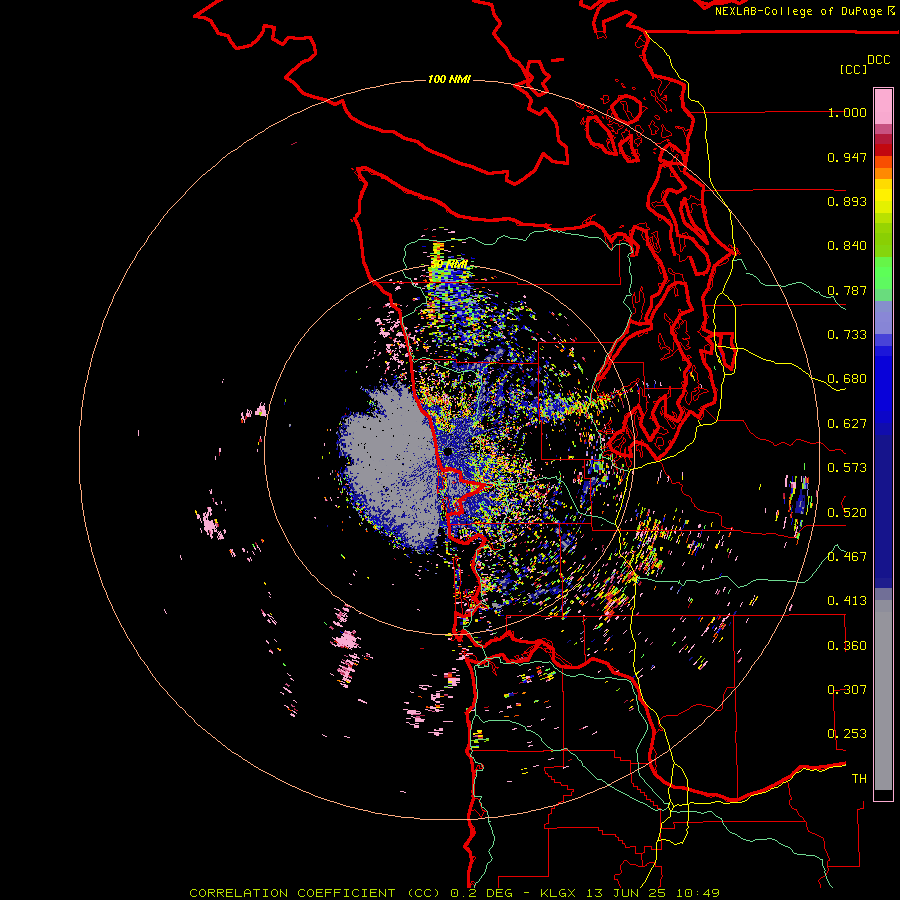Screen dimensions: 900x900
Task: Click the [CC] units label
Action: click(853, 69)
